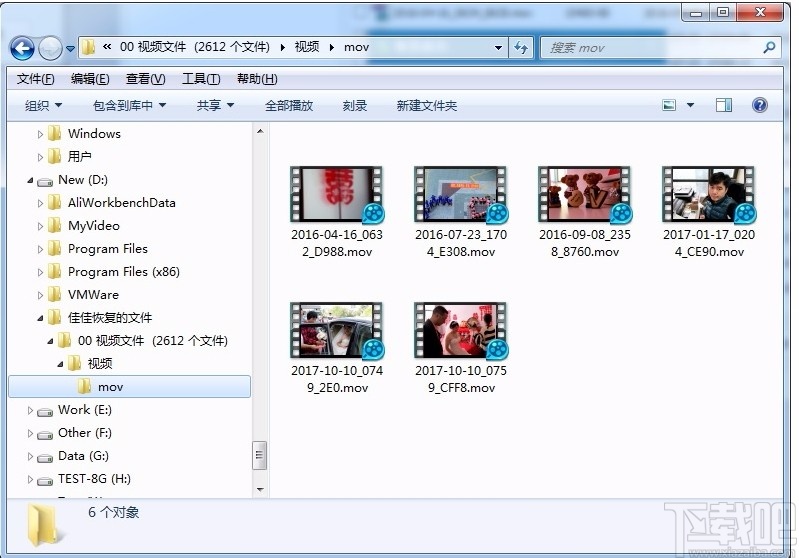
Task: Open the 共享 dropdown
Action: click(215, 105)
